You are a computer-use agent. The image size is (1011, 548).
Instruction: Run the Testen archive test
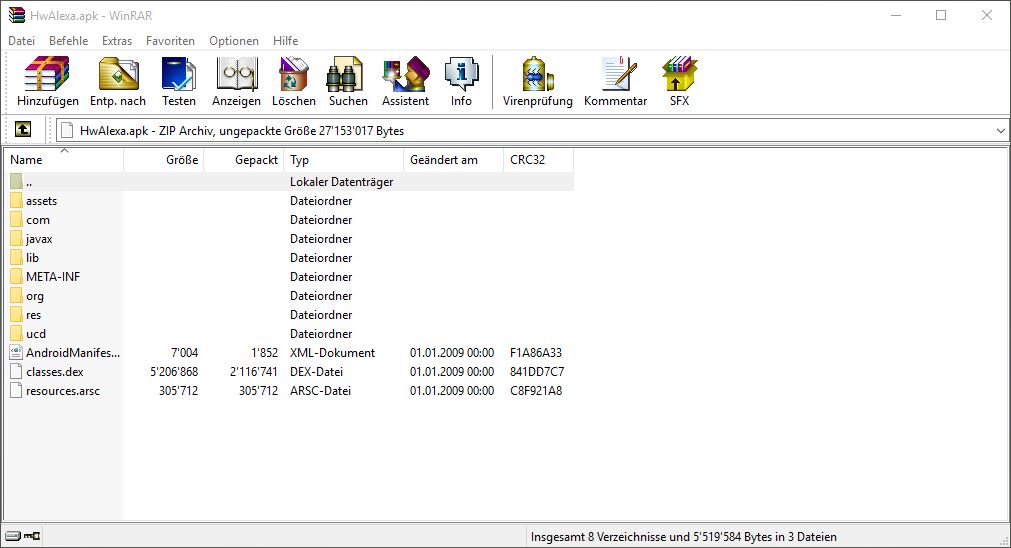click(x=179, y=82)
